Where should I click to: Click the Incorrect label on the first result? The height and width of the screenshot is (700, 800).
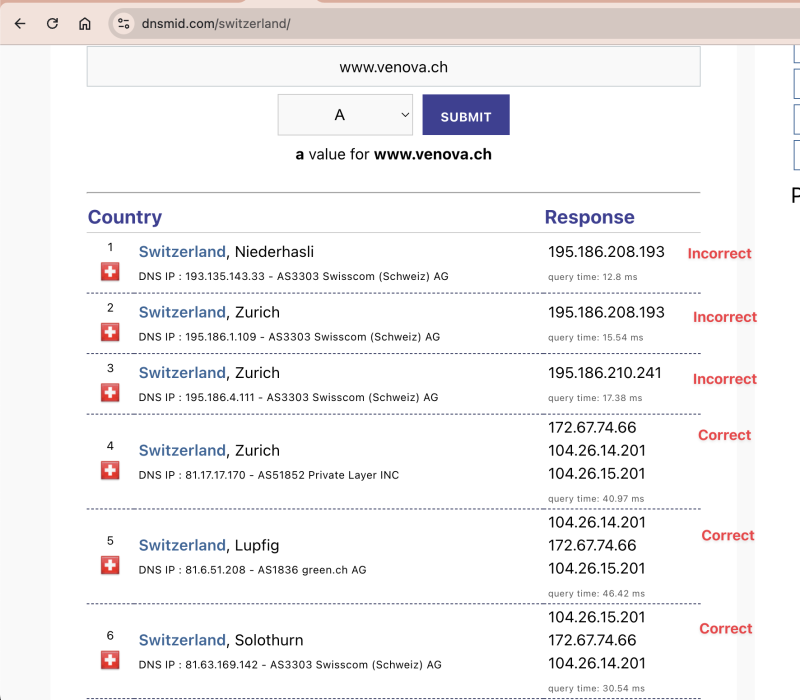tap(719, 254)
